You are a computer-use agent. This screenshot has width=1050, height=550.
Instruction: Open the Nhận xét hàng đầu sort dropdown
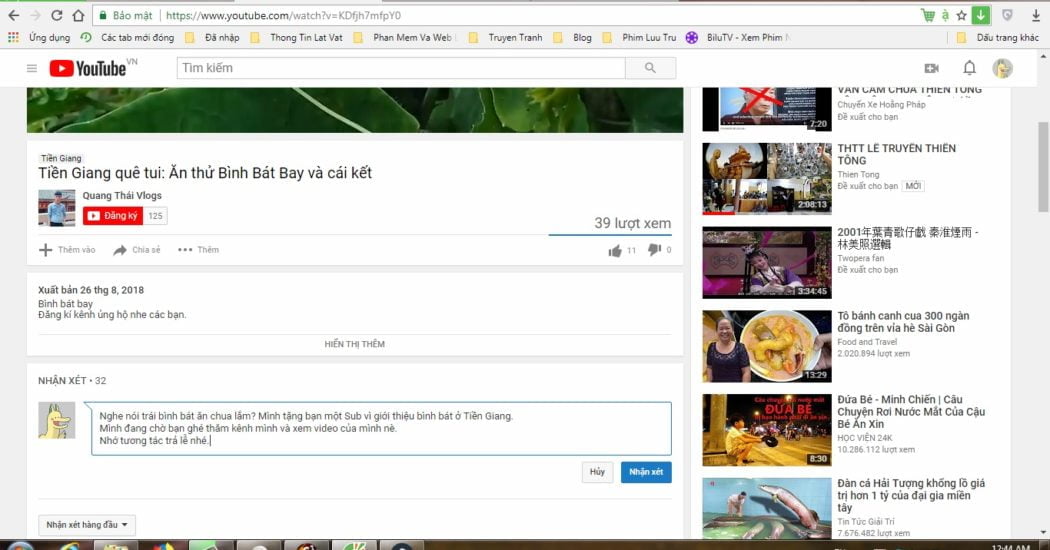[x=86, y=525]
